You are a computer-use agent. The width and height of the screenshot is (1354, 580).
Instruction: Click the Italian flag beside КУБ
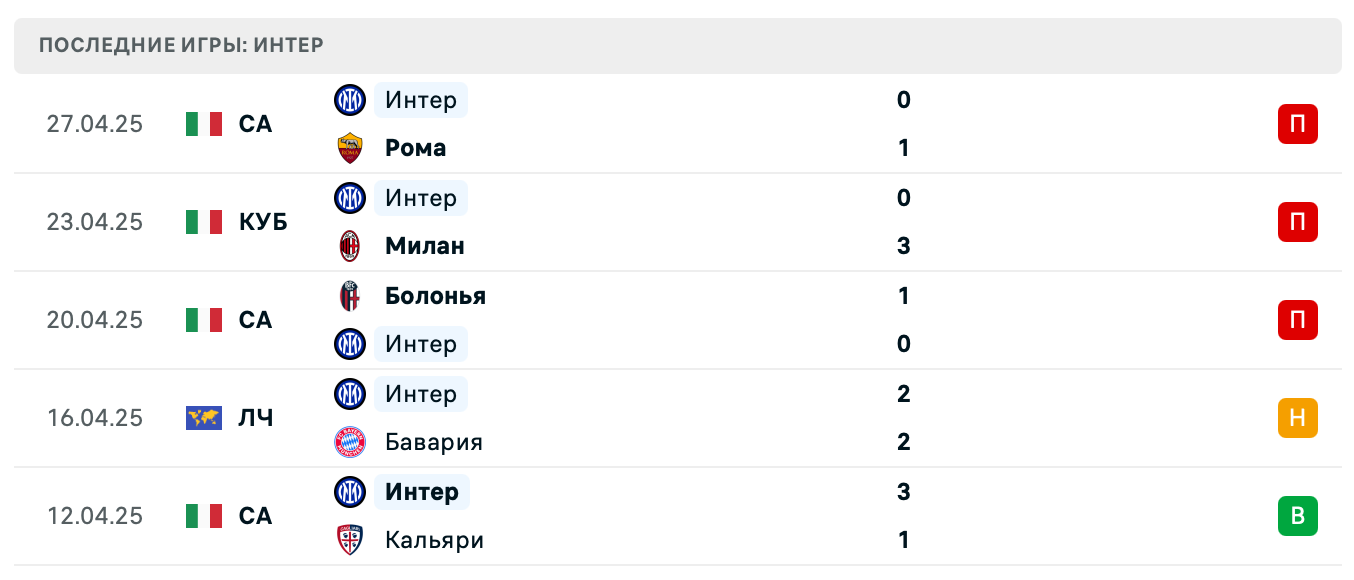tap(203, 222)
